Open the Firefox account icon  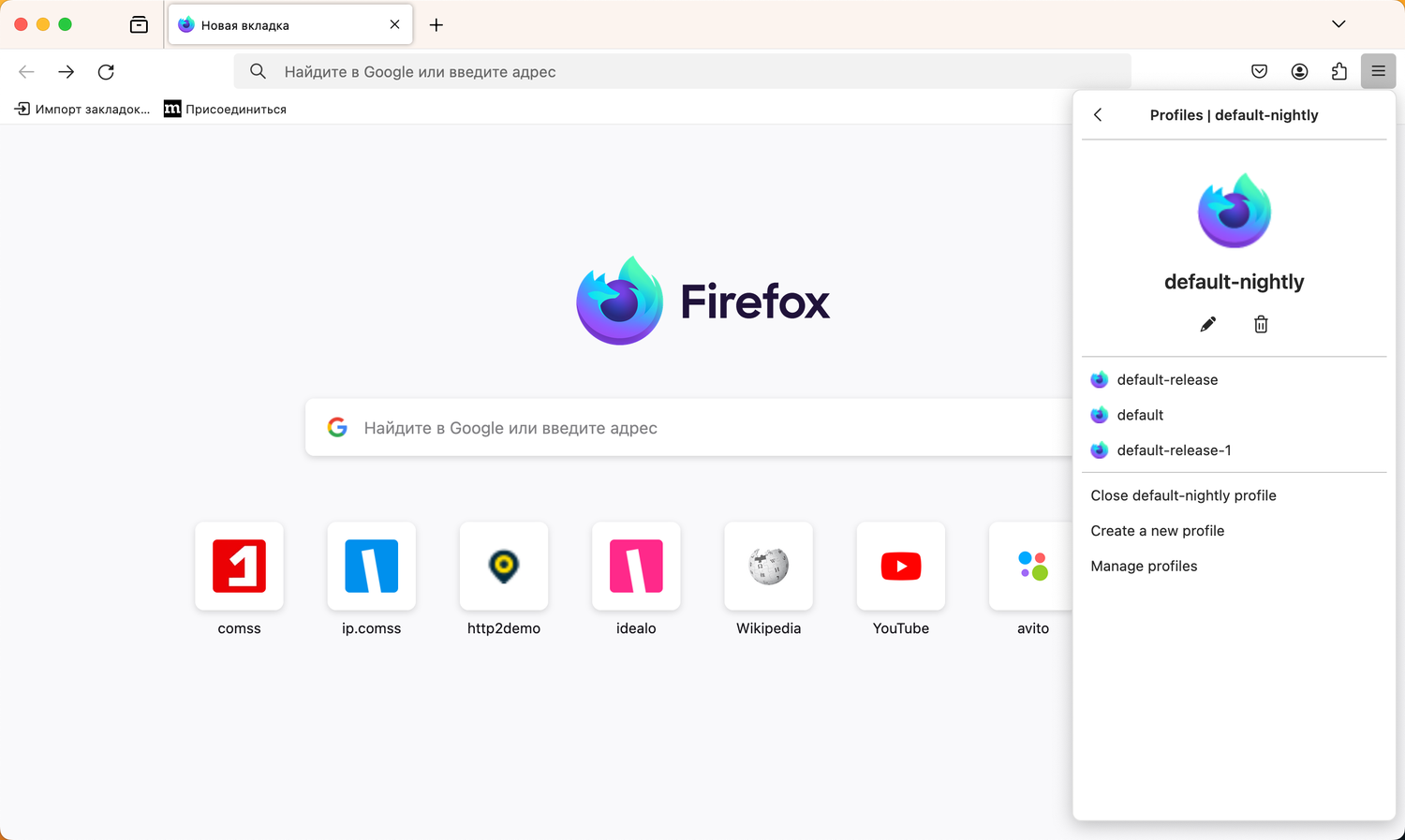1299,71
